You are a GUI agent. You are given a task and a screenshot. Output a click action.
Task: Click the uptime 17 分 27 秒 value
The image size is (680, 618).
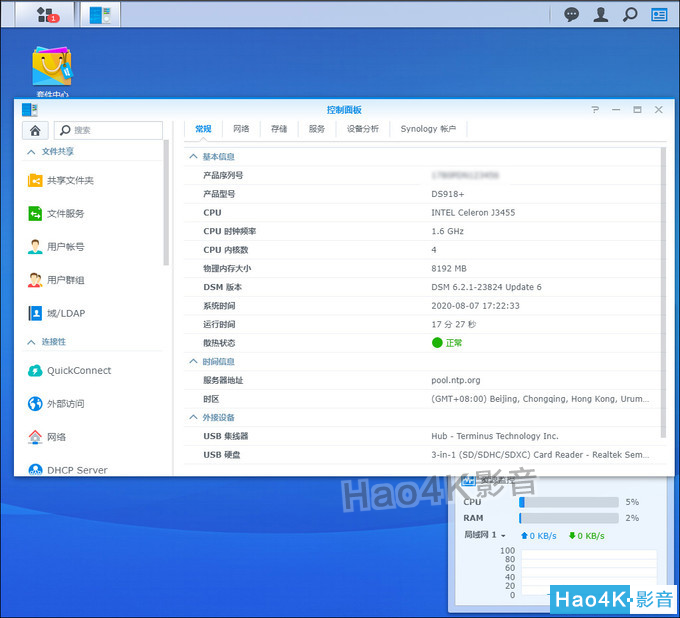coord(453,324)
